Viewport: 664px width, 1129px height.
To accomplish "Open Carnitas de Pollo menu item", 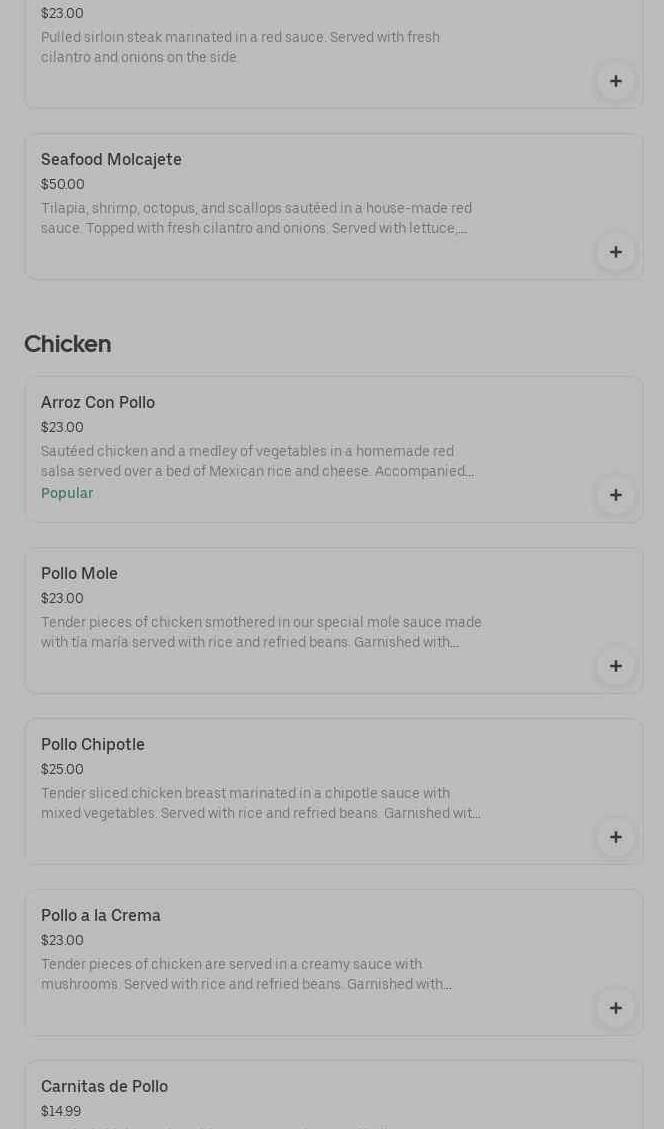I will (104, 1087).
